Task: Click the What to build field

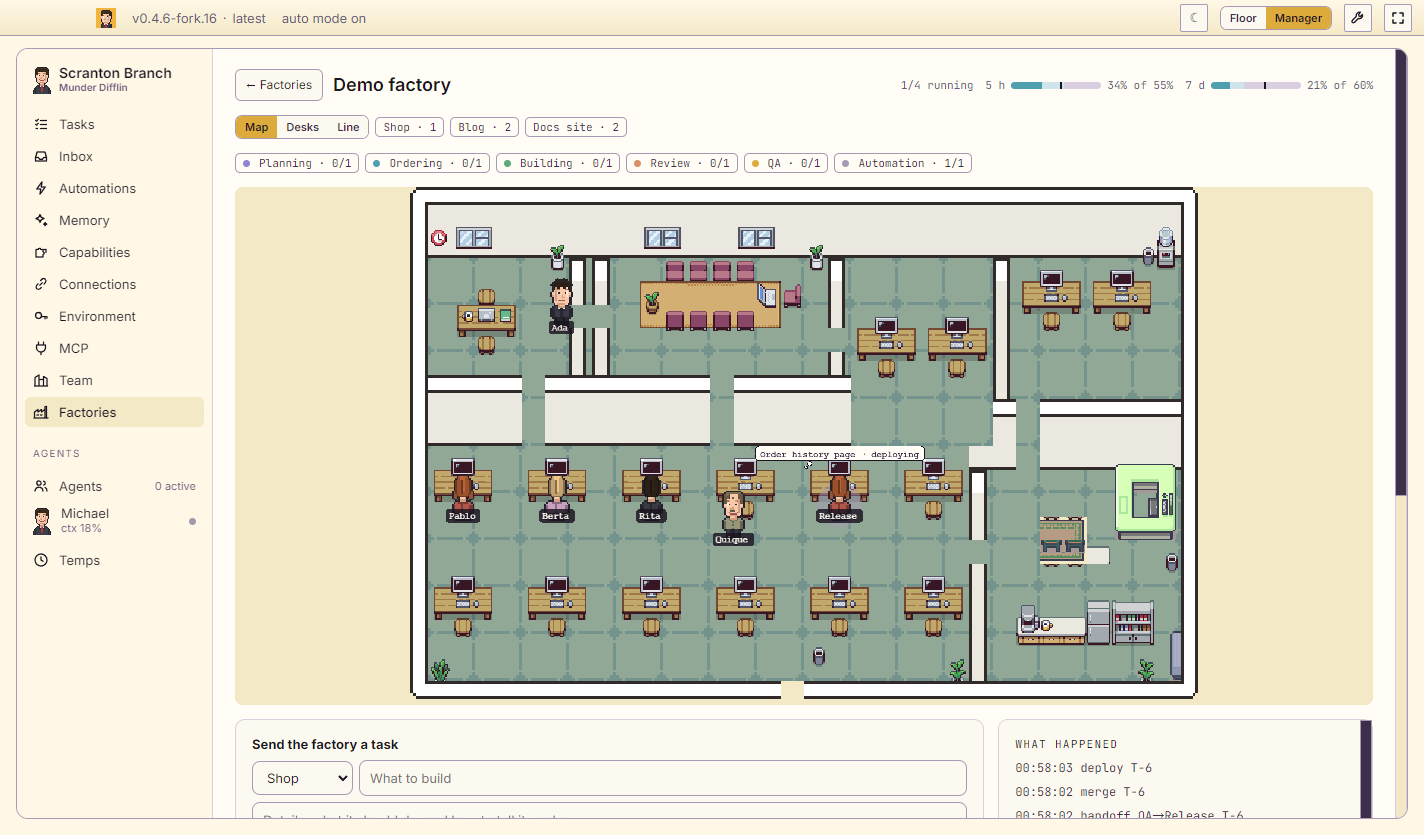Action: click(x=662, y=778)
